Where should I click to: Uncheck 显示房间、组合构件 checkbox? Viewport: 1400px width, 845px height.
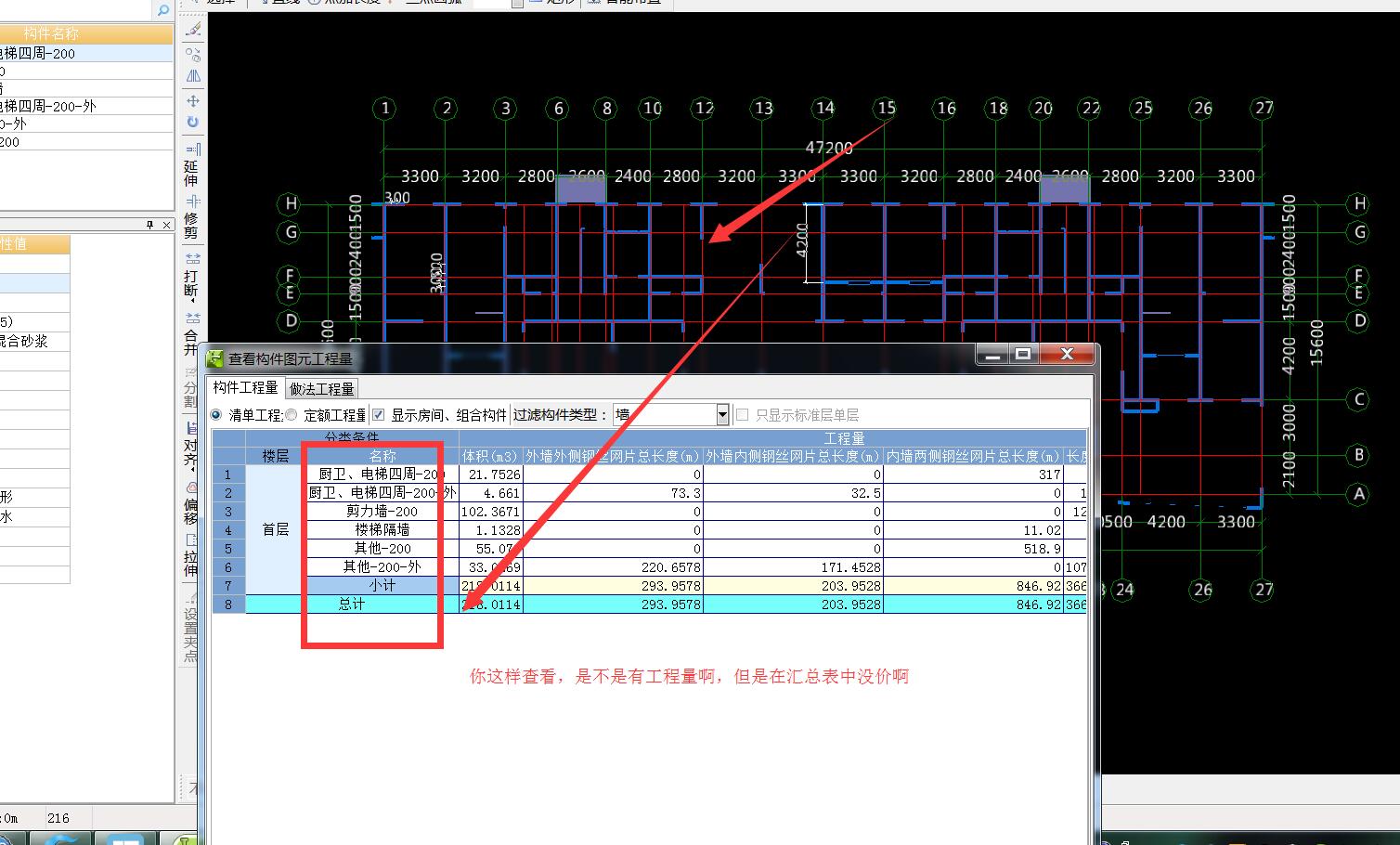[x=378, y=415]
